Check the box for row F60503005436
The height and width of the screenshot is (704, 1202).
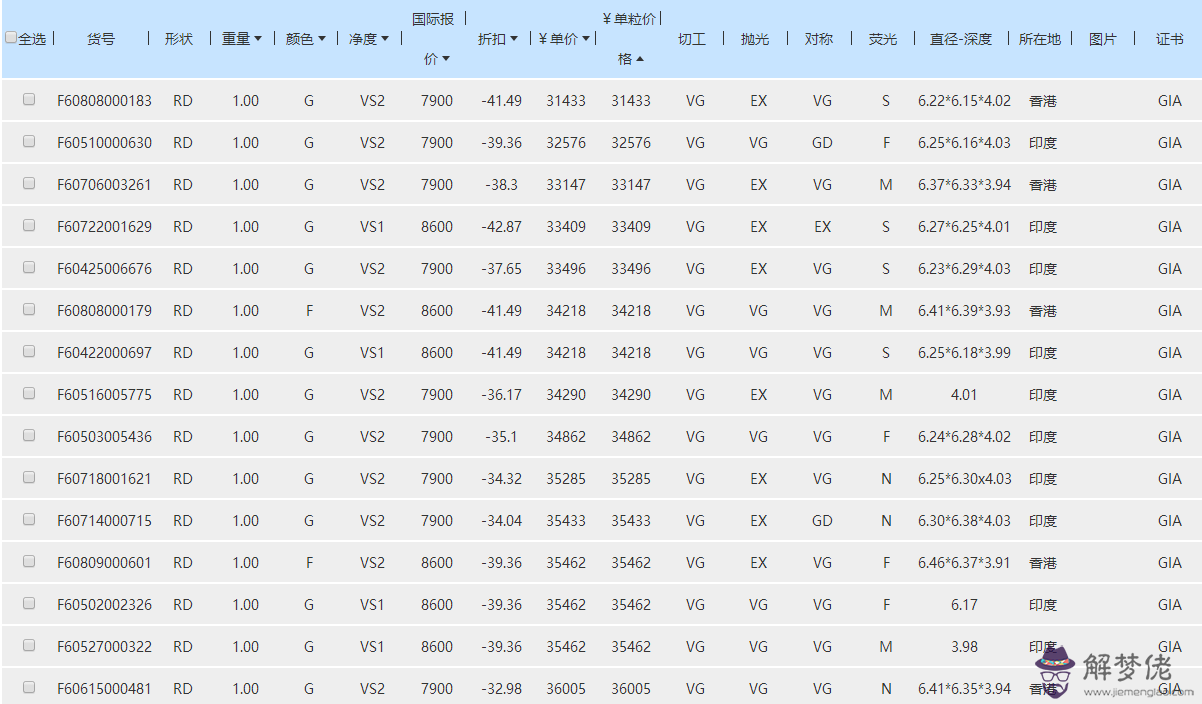coord(29,435)
